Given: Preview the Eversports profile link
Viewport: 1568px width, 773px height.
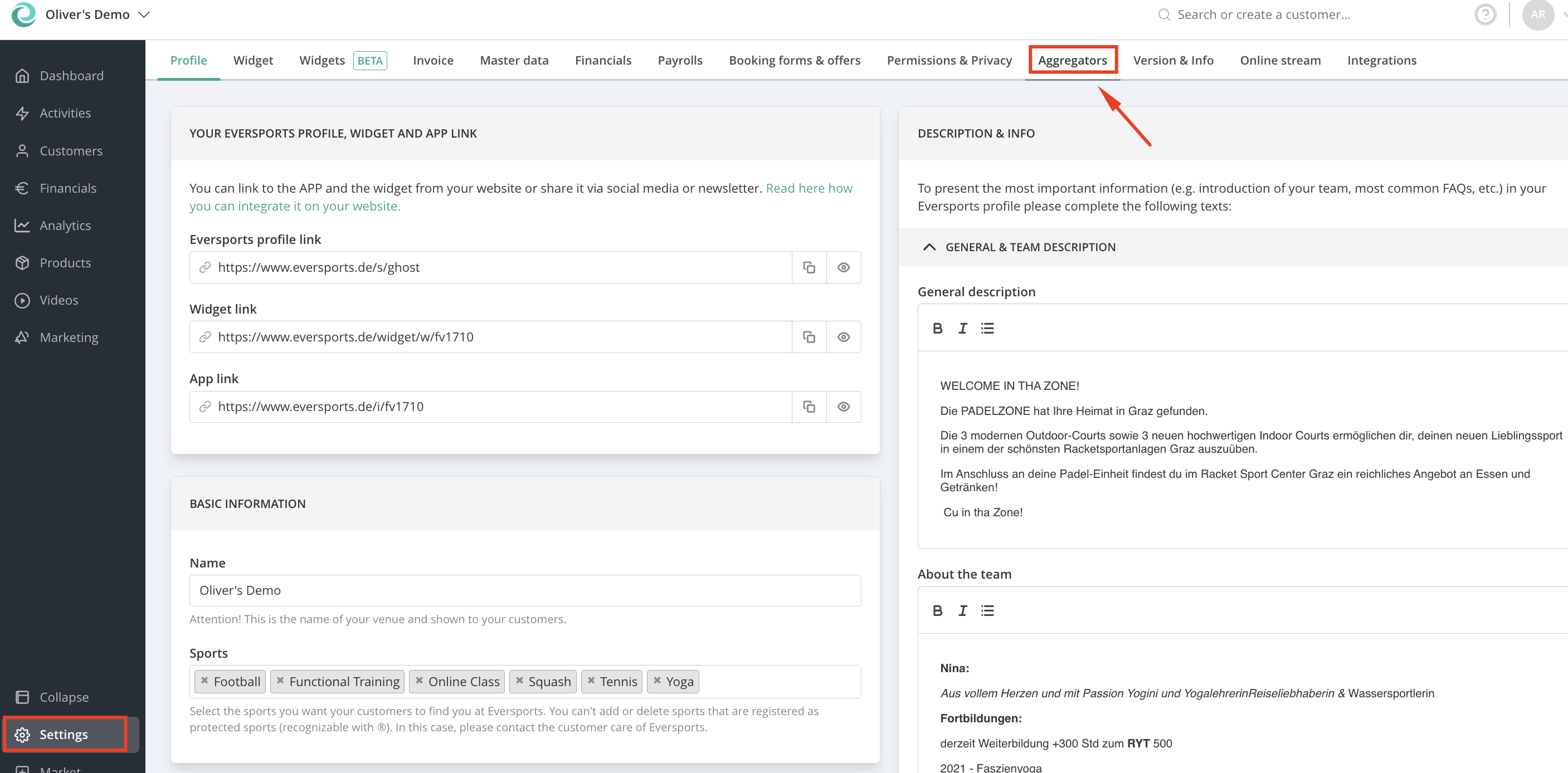Looking at the screenshot, I should (844, 268).
